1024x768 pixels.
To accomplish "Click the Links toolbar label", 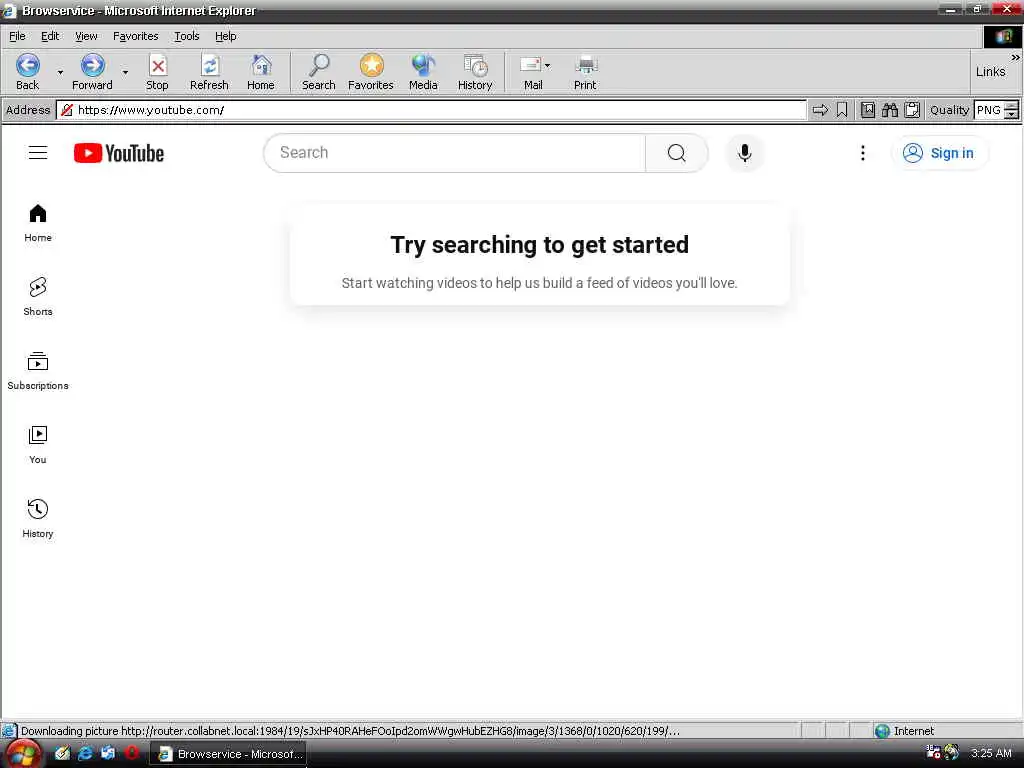I will tap(990, 72).
